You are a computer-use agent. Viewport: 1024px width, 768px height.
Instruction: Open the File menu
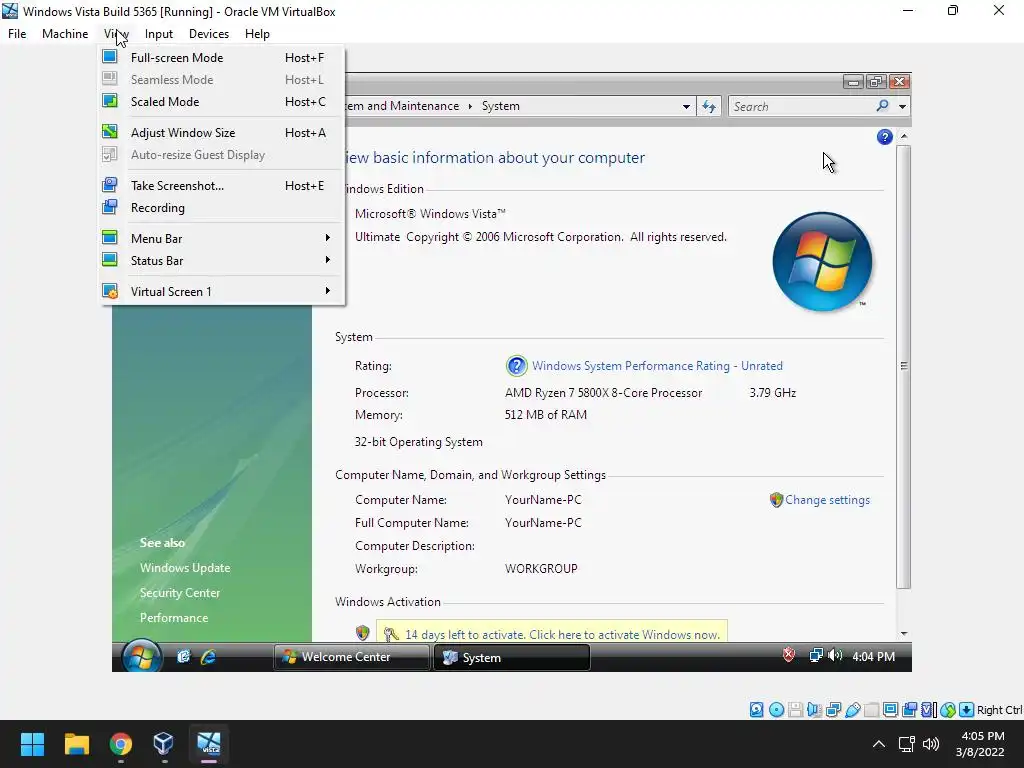coord(17,34)
